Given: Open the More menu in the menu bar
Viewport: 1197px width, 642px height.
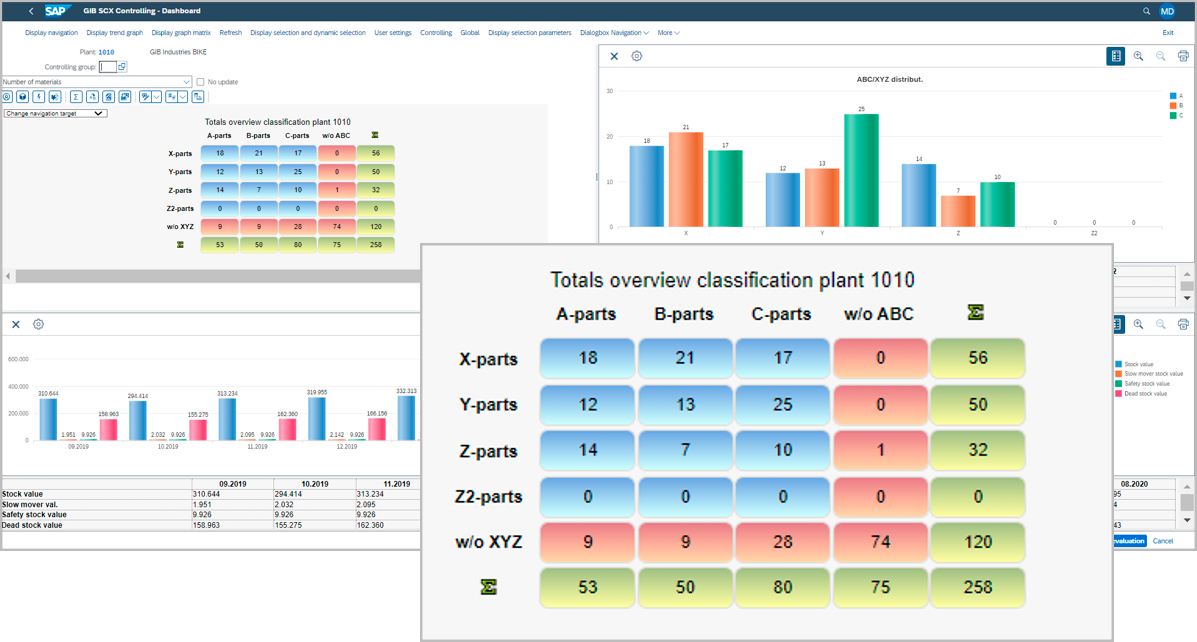Looking at the screenshot, I should point(668,32).
